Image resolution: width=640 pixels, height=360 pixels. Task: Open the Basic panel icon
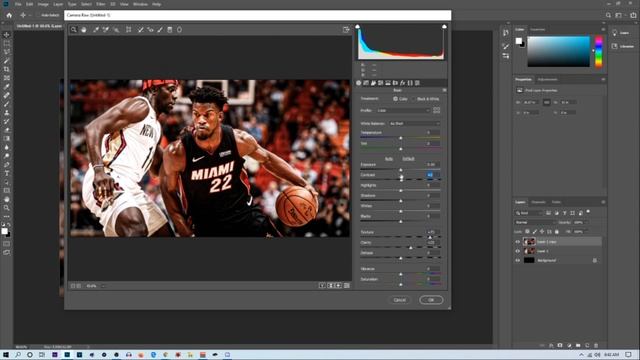click(359, 83)
